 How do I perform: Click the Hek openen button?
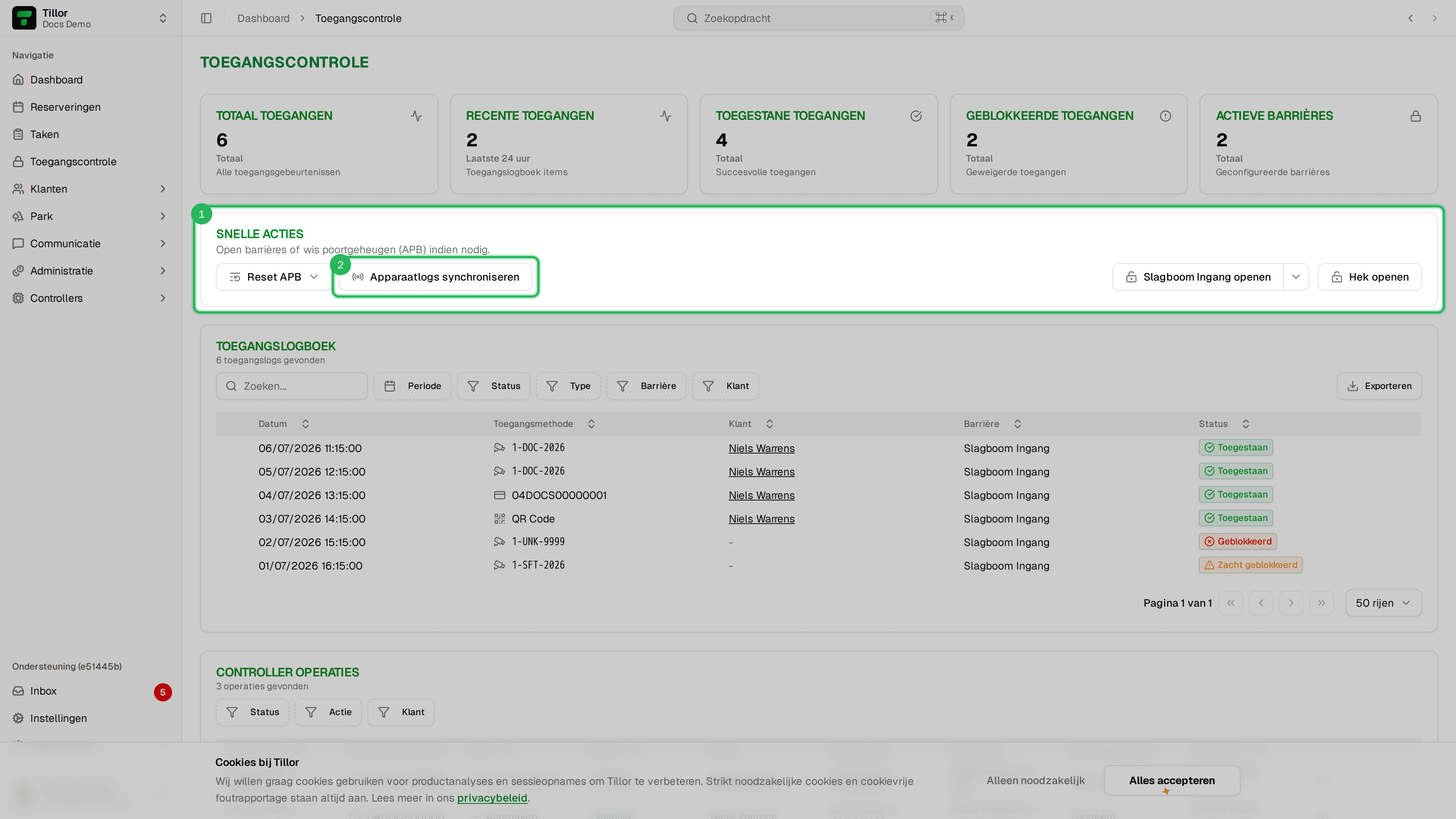coord(1370,277)
